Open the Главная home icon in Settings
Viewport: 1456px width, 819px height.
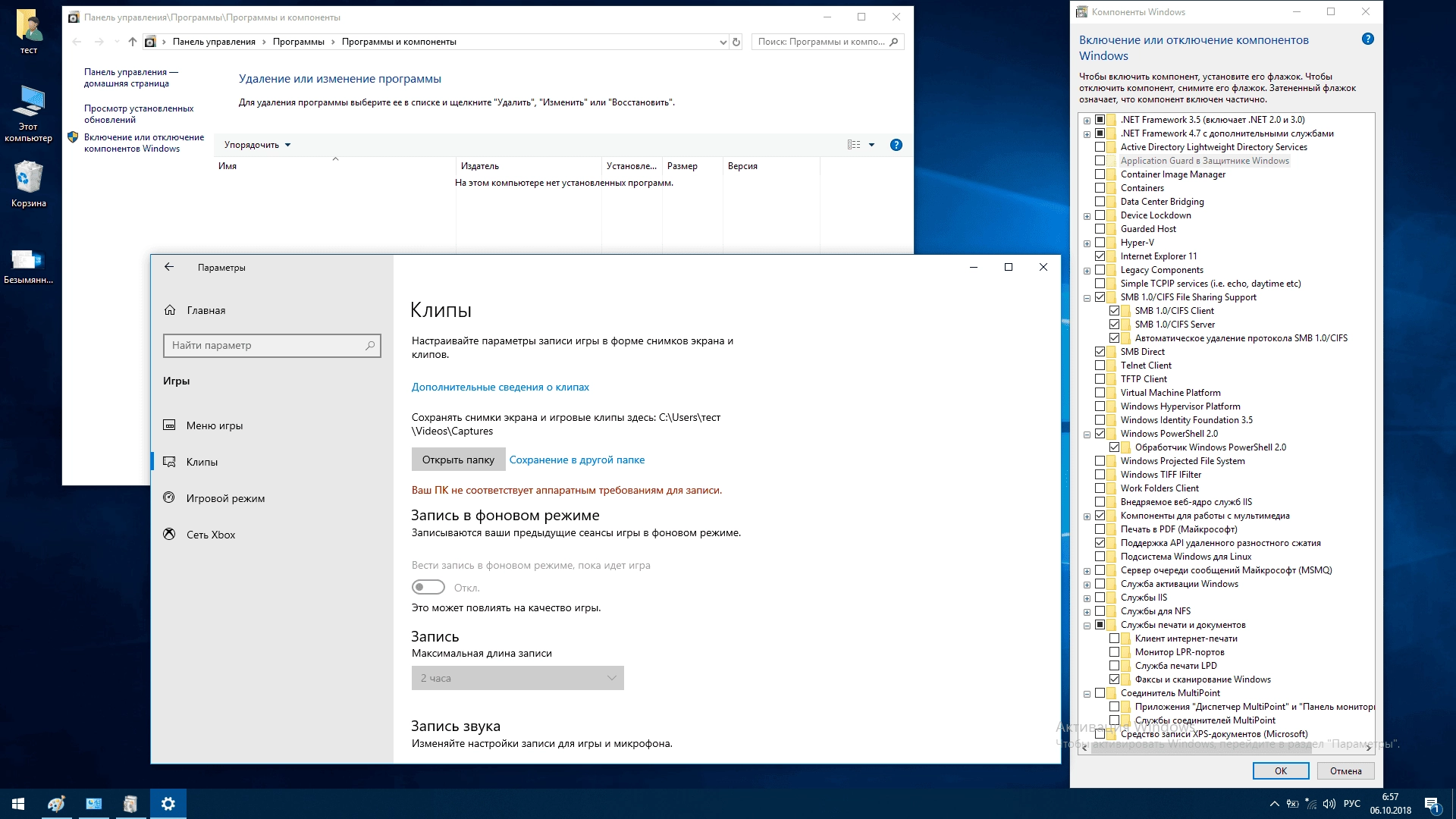point(170,310)
